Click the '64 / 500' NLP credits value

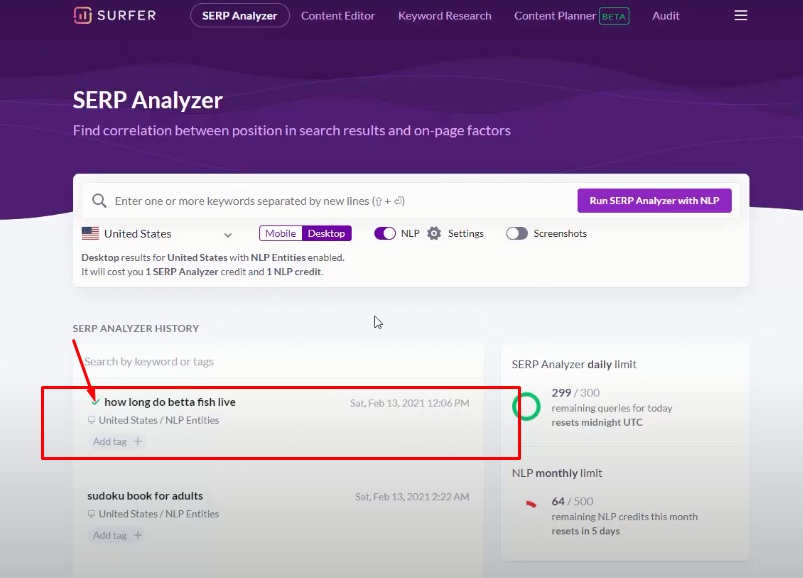573,501
